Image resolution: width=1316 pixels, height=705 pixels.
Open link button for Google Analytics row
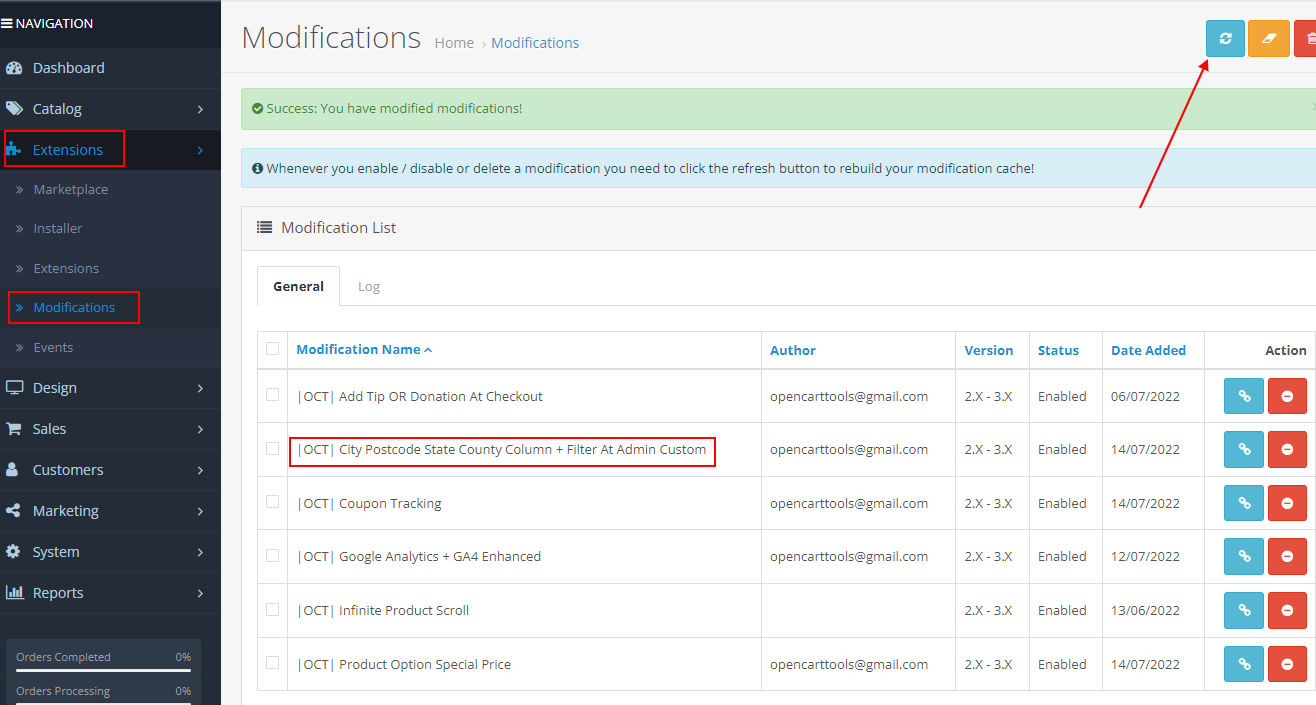[x=1244, y=556]
